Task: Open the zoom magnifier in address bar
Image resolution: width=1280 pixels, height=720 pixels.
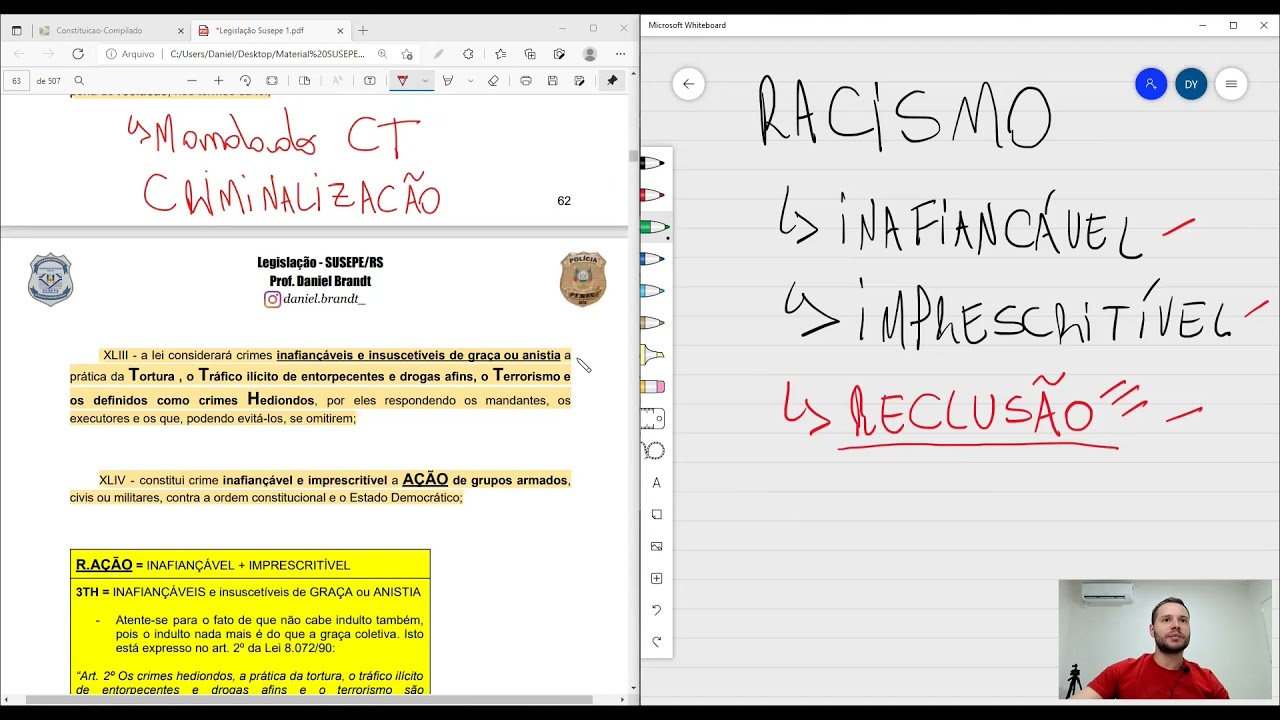Action: click(382, 54)
